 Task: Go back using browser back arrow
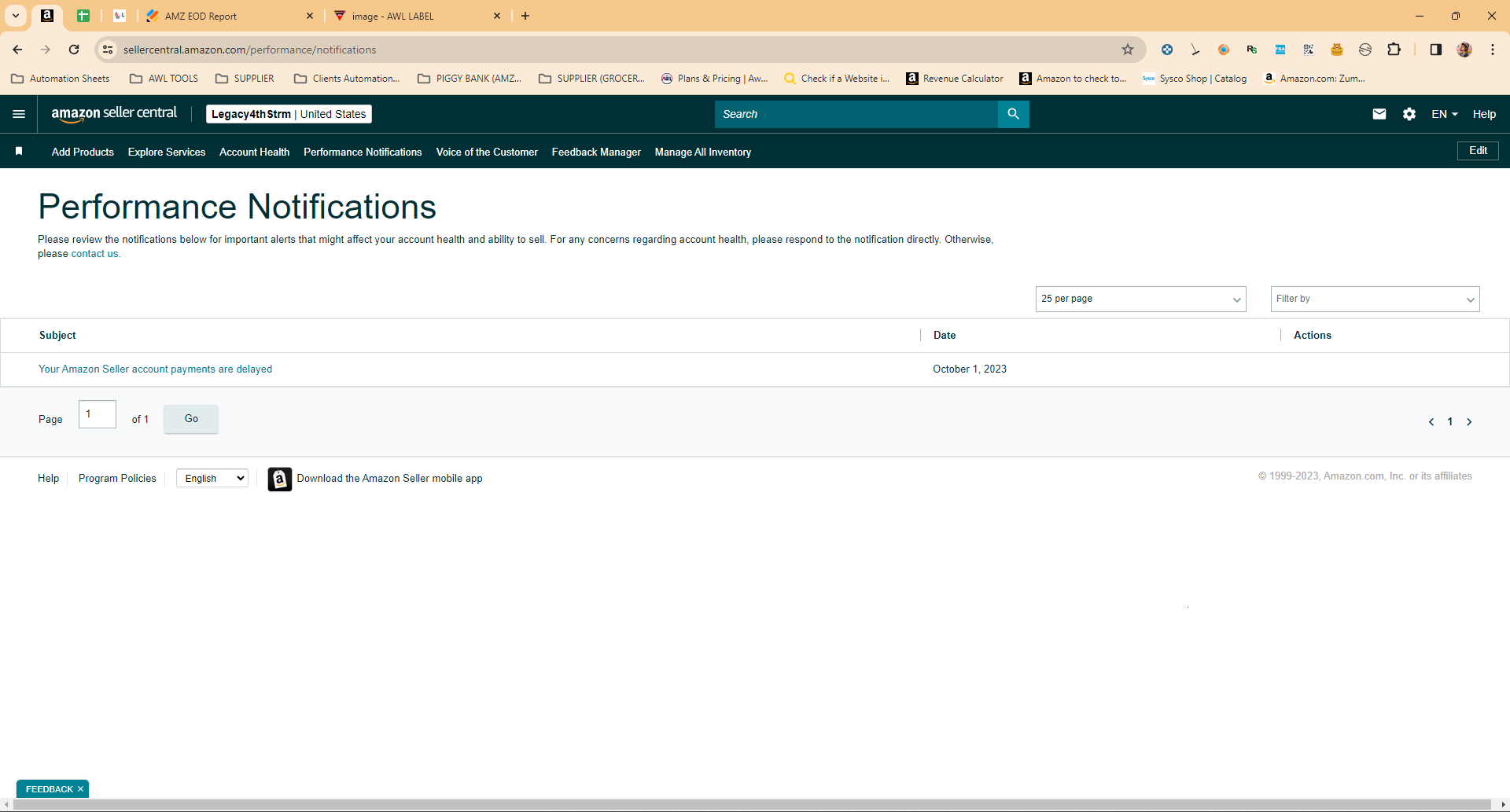[x=17, y=50]
